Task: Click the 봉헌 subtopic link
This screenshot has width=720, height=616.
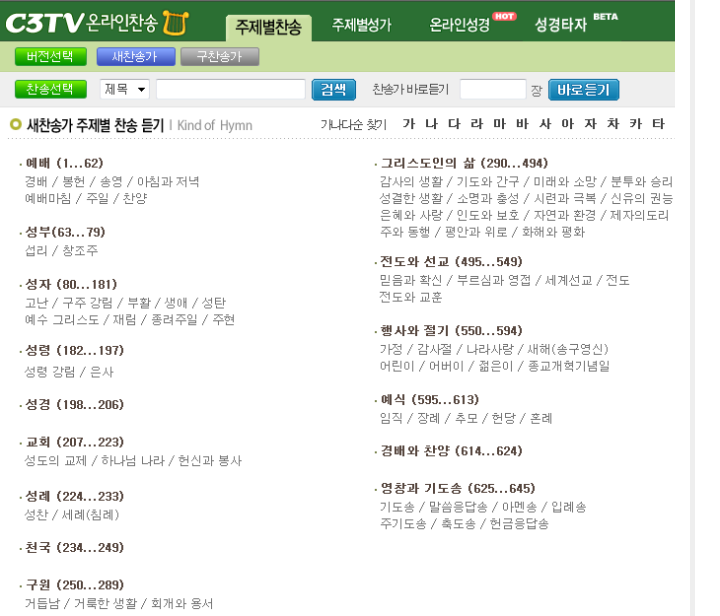Action: [x=74, y=182]
